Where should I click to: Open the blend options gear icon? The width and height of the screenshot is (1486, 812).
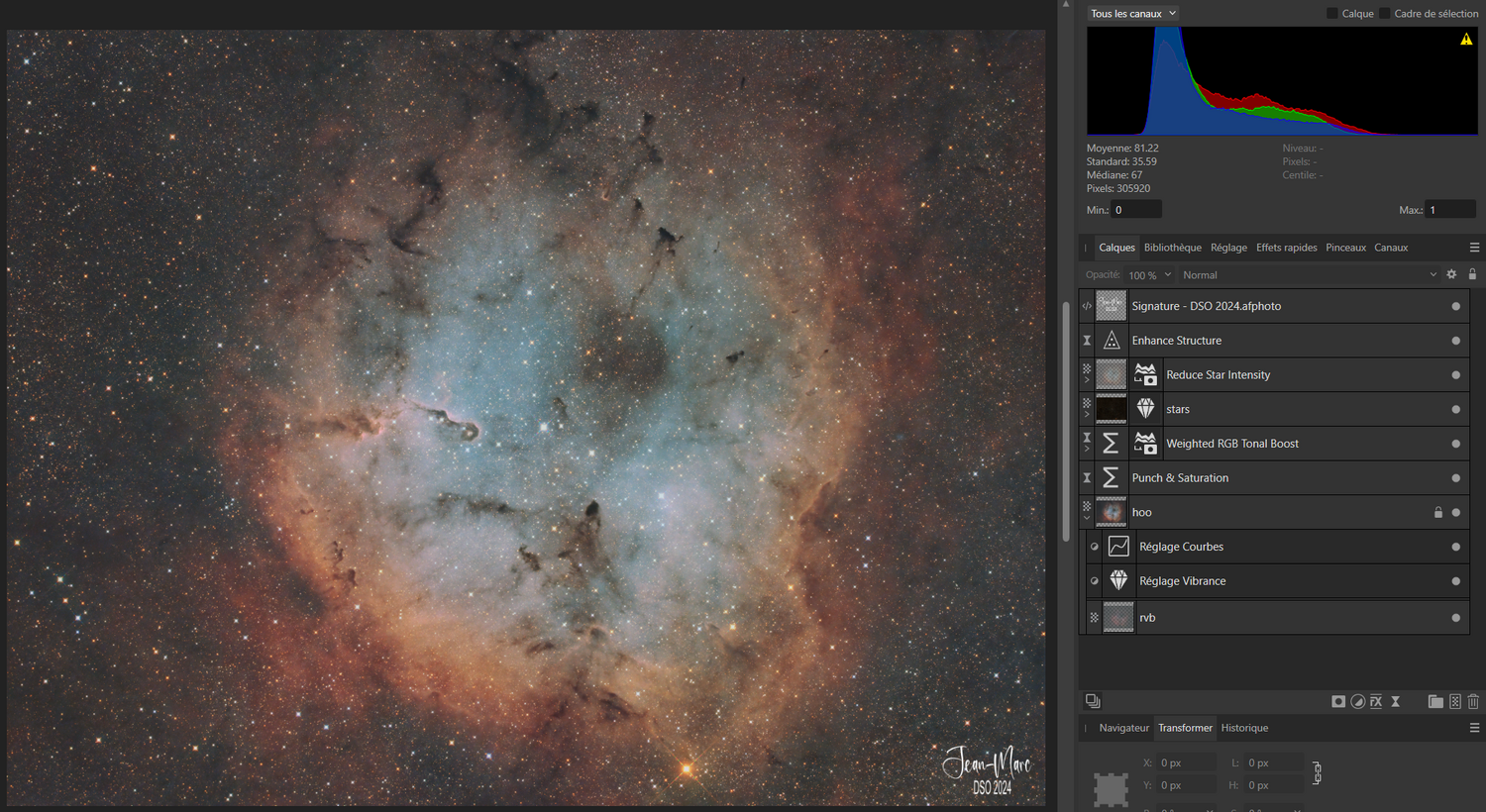point(1452,274)
